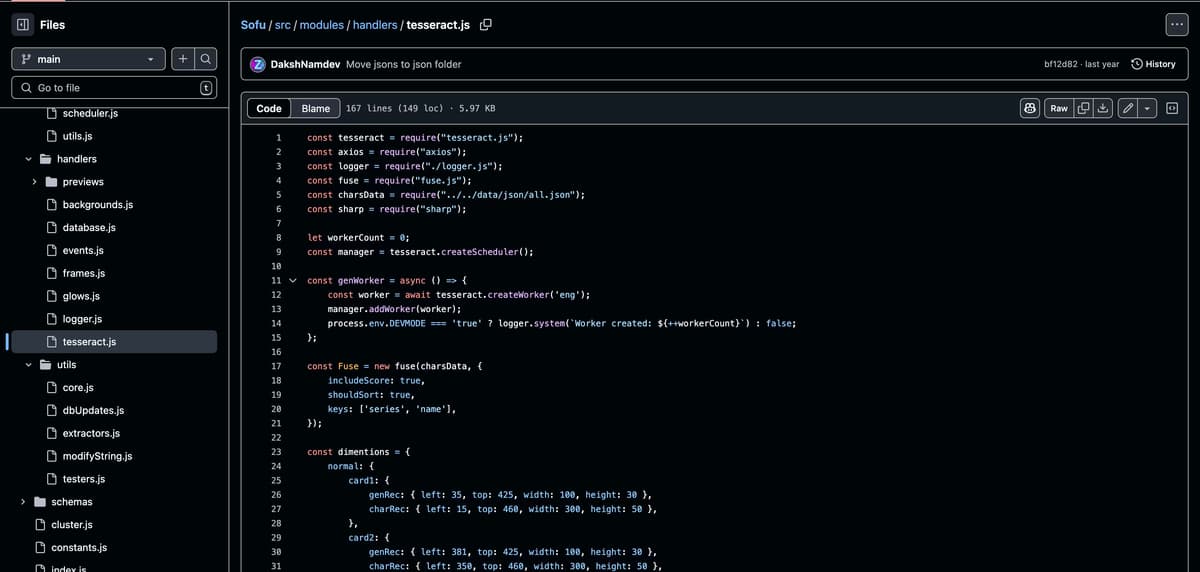Click the add file plus icon
The width and height of the screenshot is (1200, 572).
tap(184, 59)
